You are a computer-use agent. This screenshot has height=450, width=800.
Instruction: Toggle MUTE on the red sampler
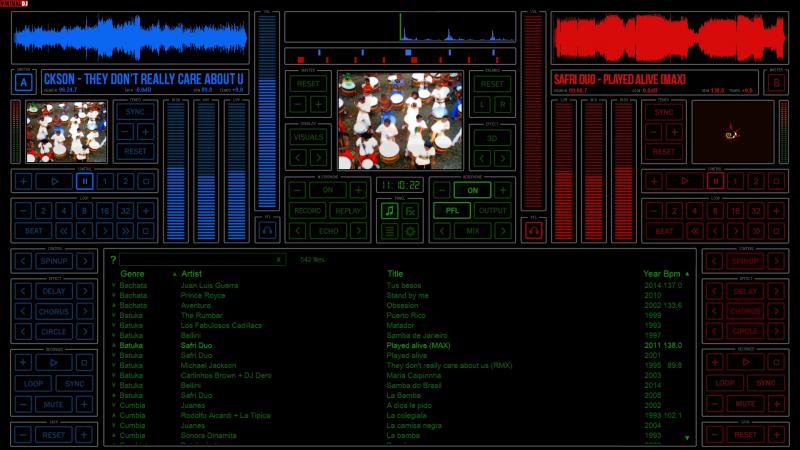745,404
